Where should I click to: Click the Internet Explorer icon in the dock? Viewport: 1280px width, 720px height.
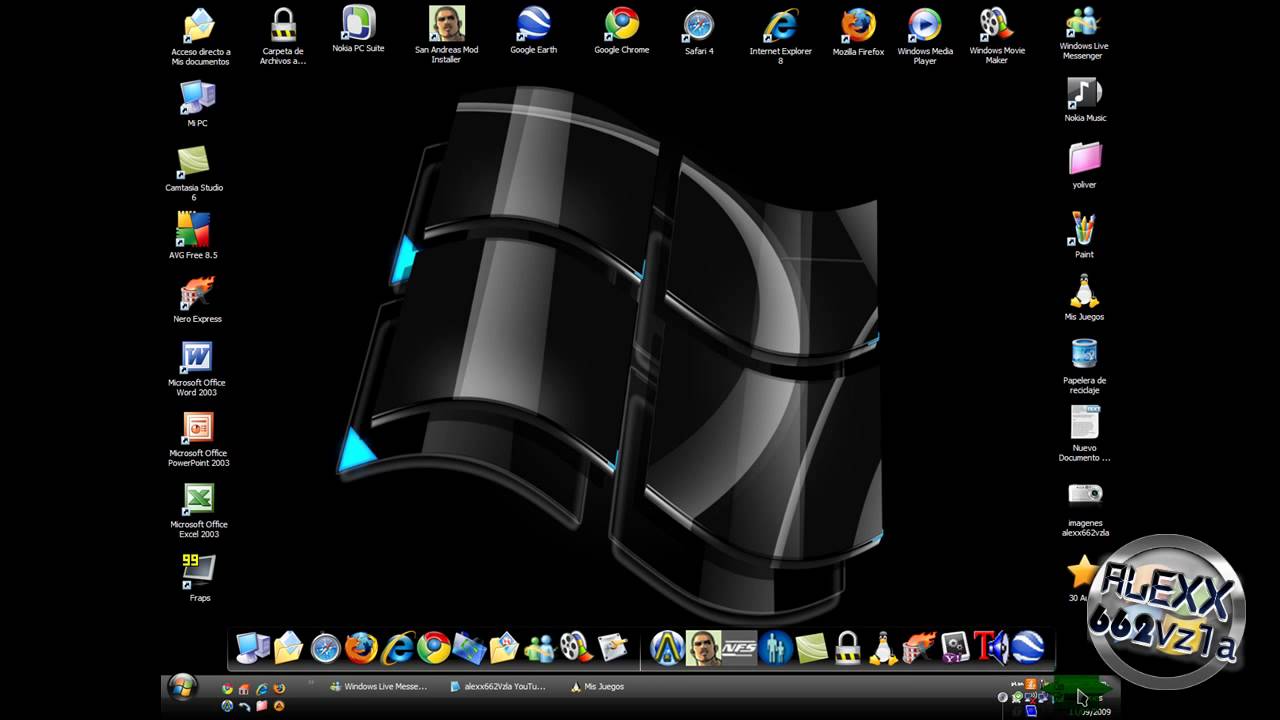[x=397, y=648]
